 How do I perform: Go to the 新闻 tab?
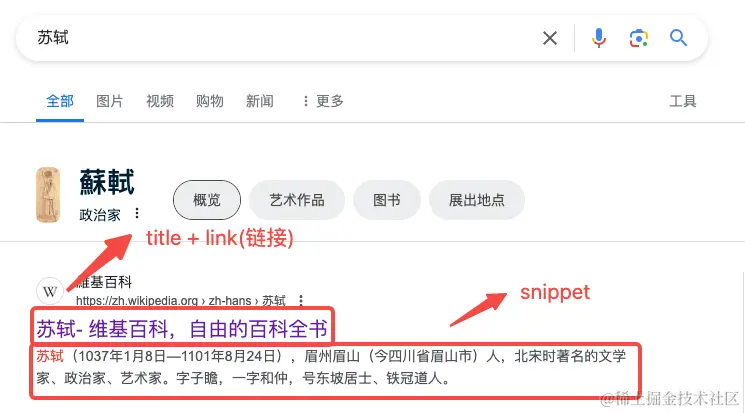(259, 101)
